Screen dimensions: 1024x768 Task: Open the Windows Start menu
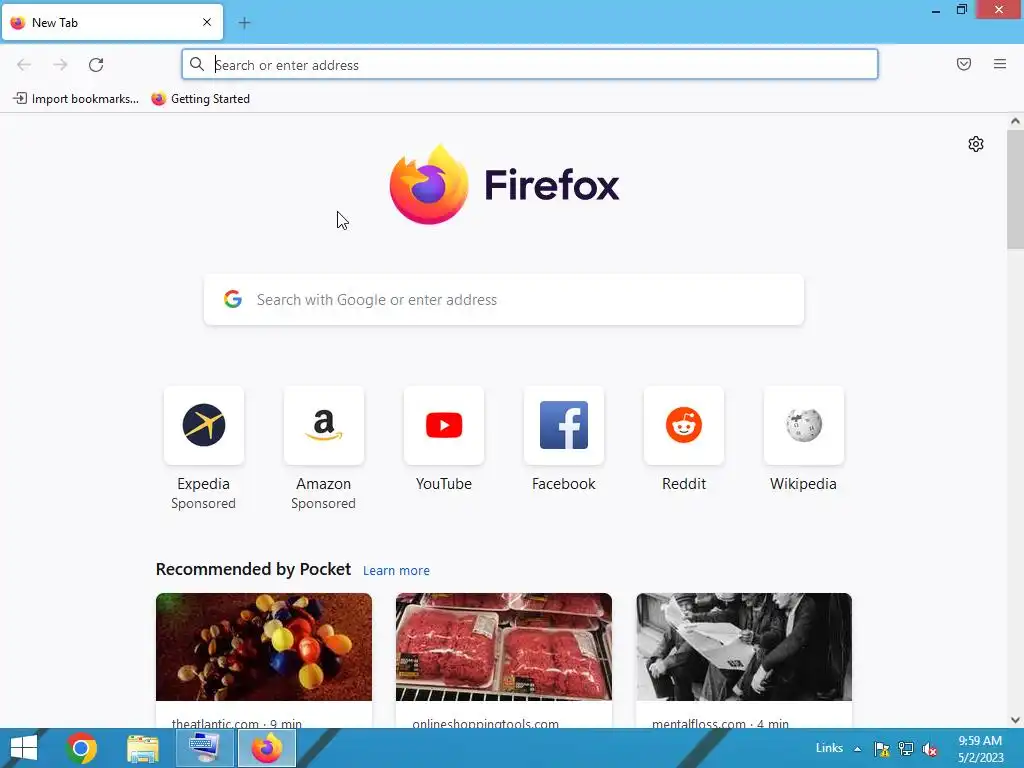tap(24, 748)
